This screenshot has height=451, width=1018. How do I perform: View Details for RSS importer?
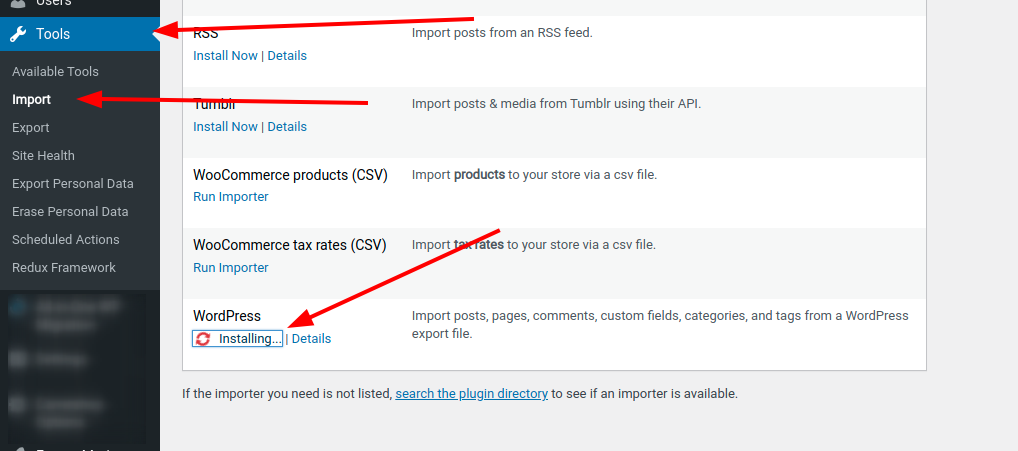click(287, 56)
